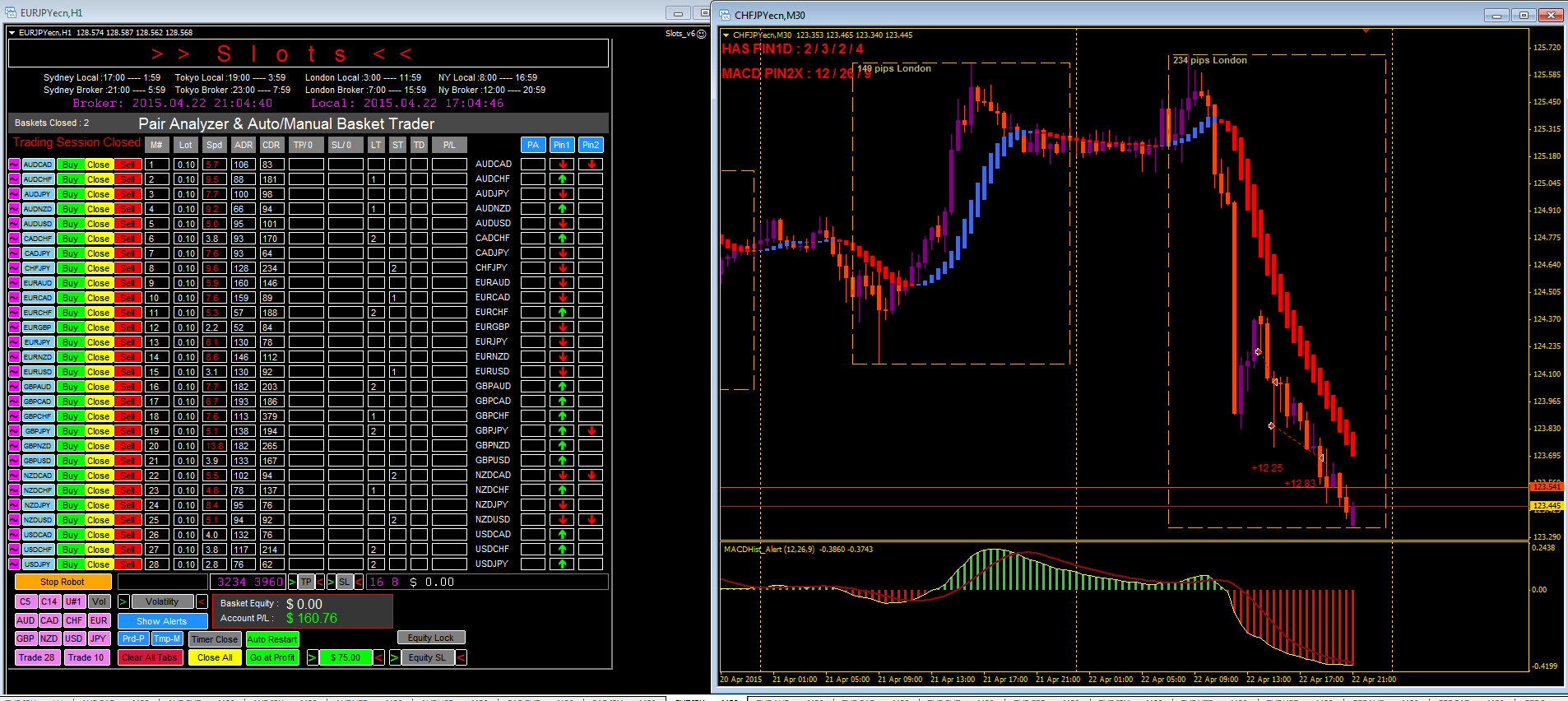Click the green arrow left of TP
This screenshot has width=1568, height=701.
point(291,582)
